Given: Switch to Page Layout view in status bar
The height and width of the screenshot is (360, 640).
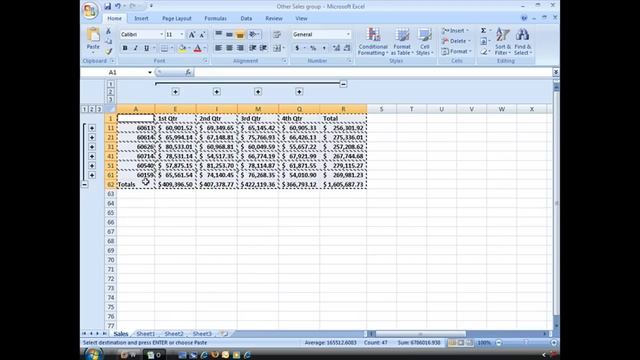Looking at the screenshot, I should tap(461, 343).
